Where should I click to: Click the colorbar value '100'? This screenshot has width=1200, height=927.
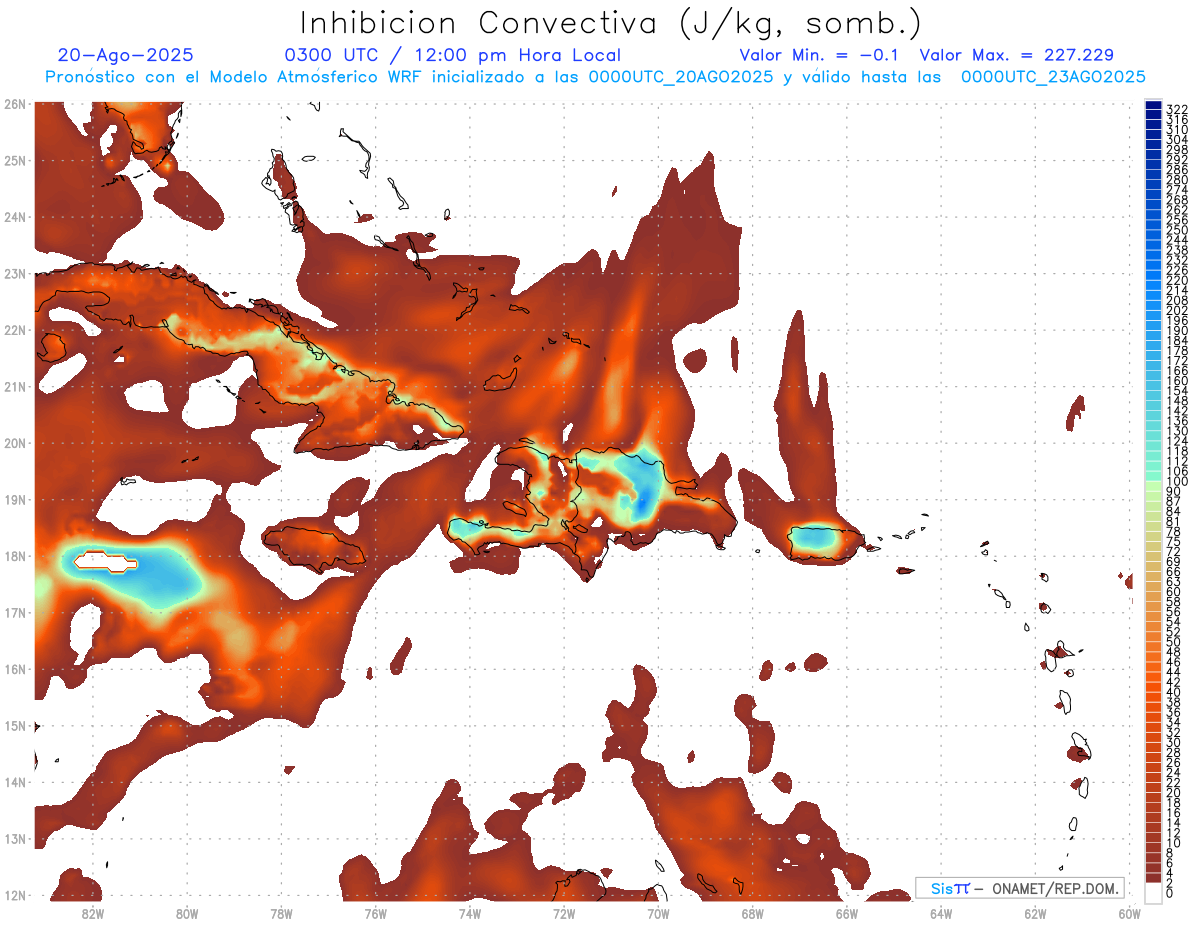1177,482
